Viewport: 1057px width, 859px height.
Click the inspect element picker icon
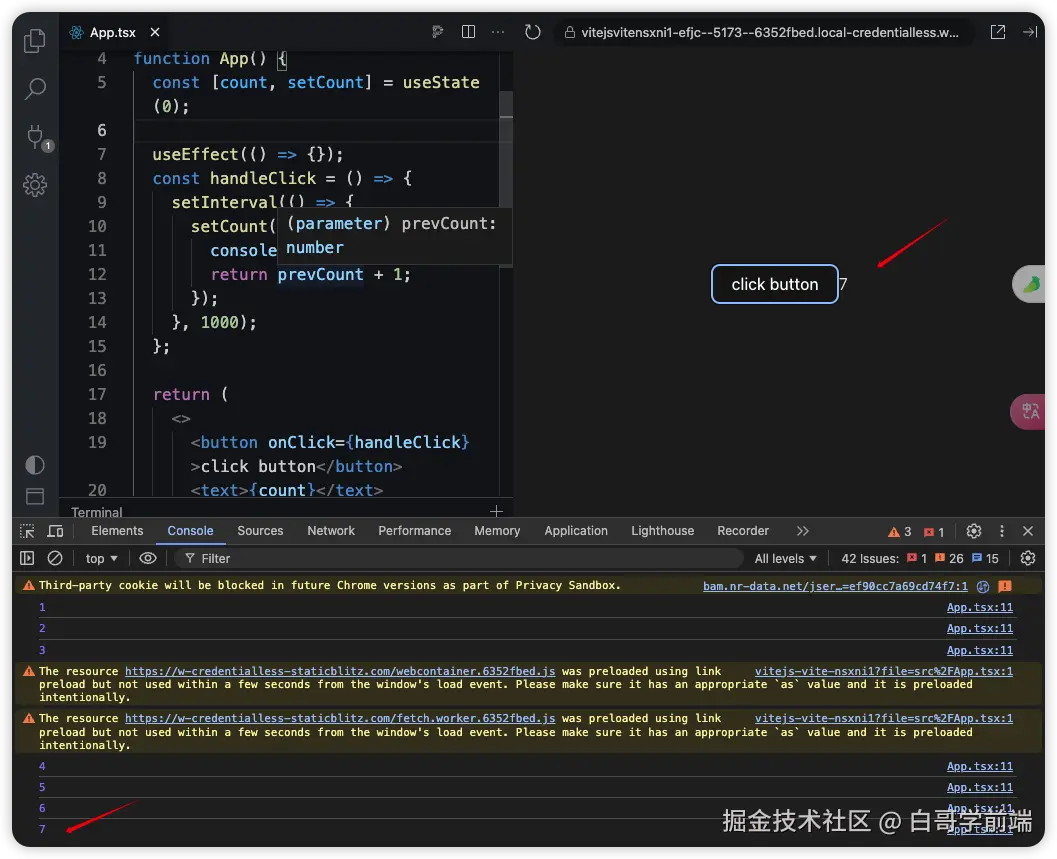(x=28, y=531)
